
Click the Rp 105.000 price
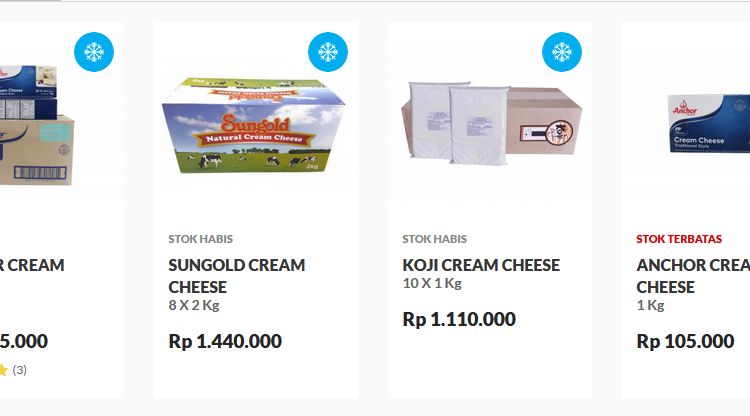(x=685, y=341)
